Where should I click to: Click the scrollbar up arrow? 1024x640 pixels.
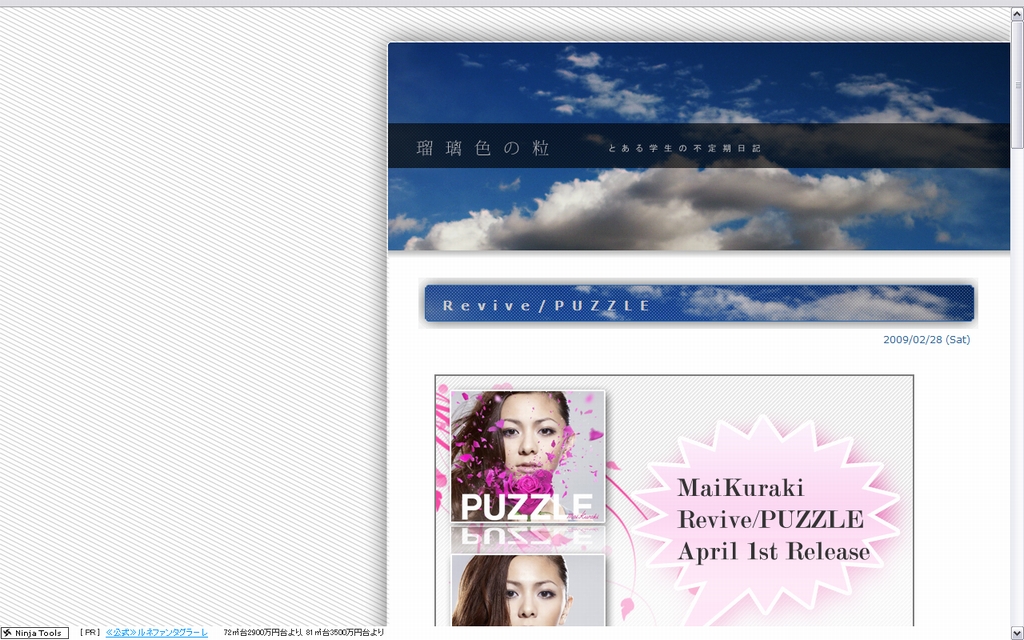[1017, 14]
